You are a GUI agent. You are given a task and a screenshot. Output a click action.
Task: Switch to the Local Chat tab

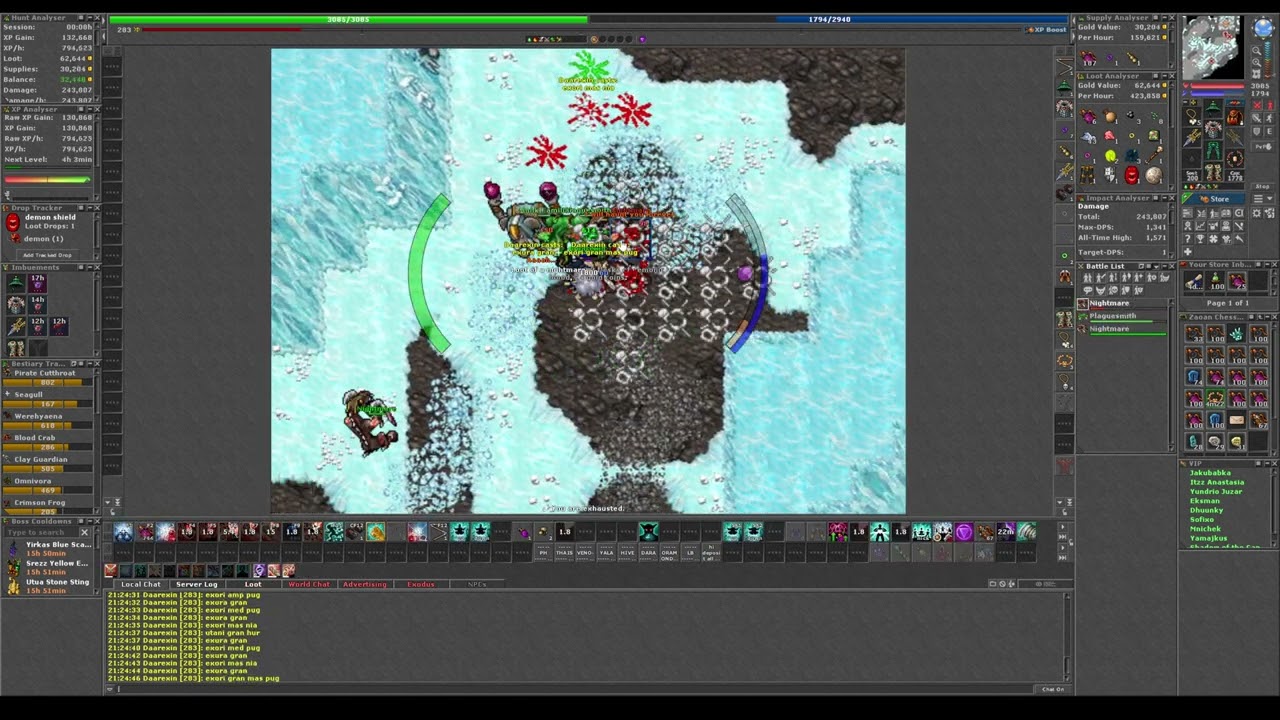141,584
